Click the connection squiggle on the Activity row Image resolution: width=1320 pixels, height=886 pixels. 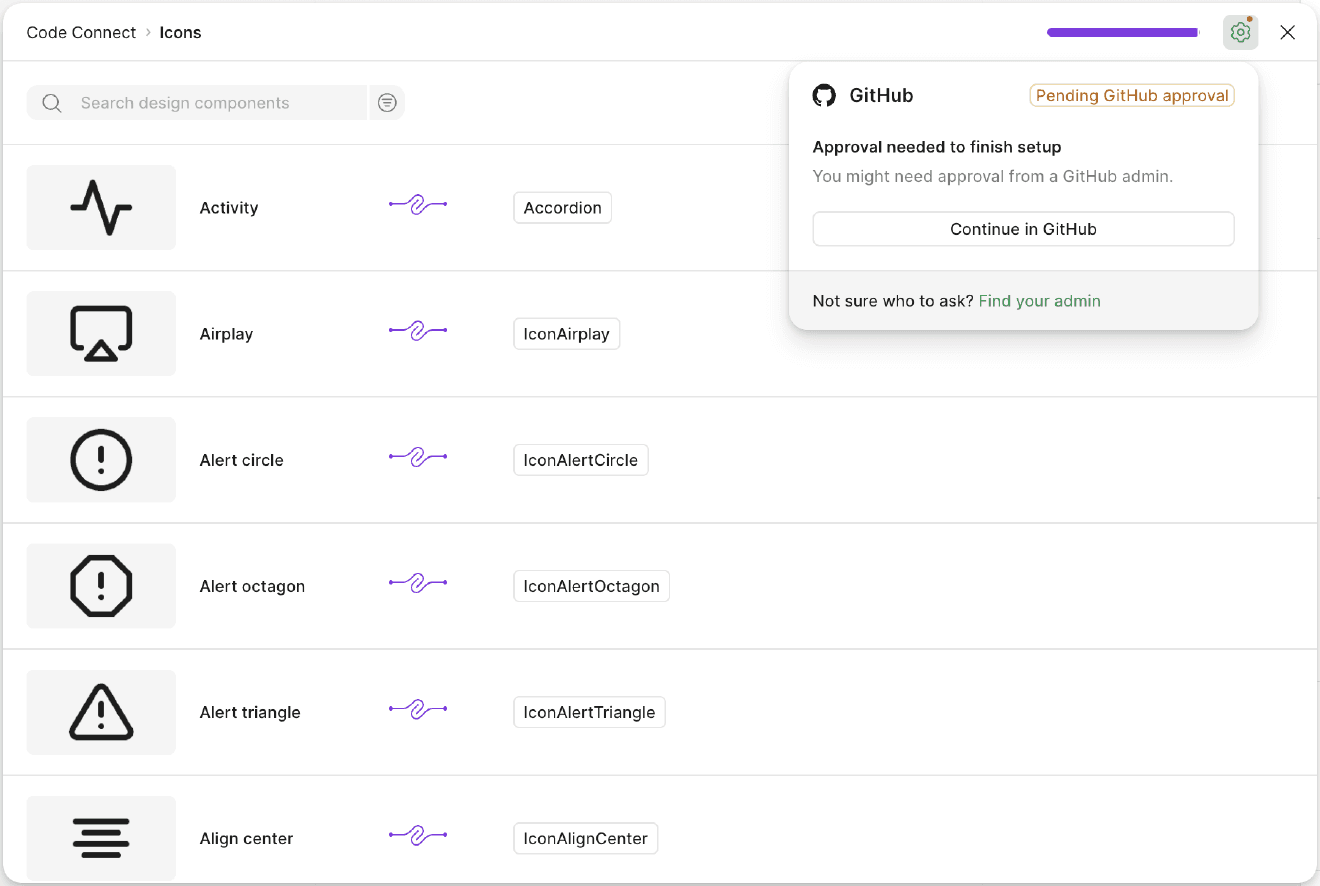(x=417, y=204)
